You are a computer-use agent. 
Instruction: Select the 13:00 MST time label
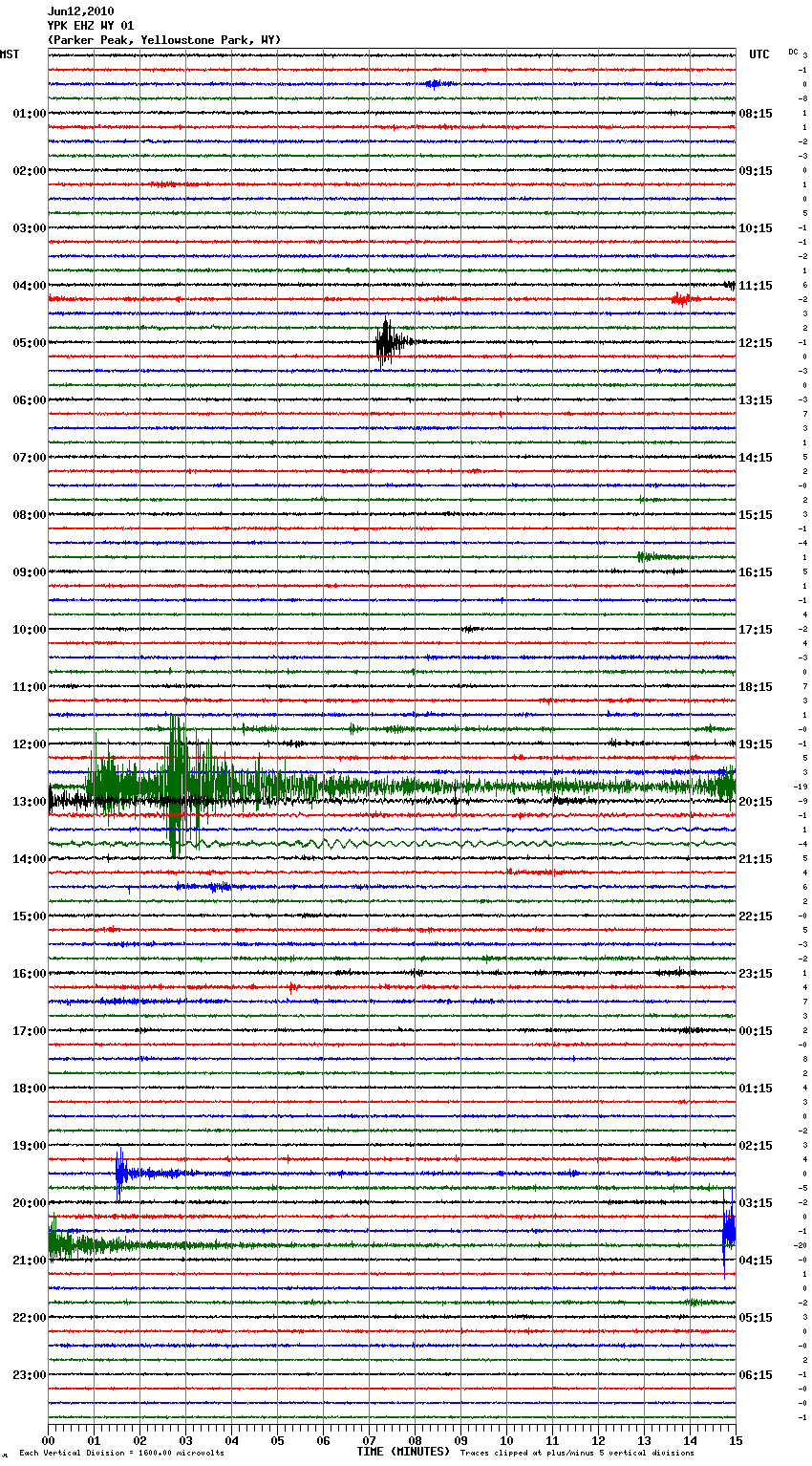coord(29,802)
